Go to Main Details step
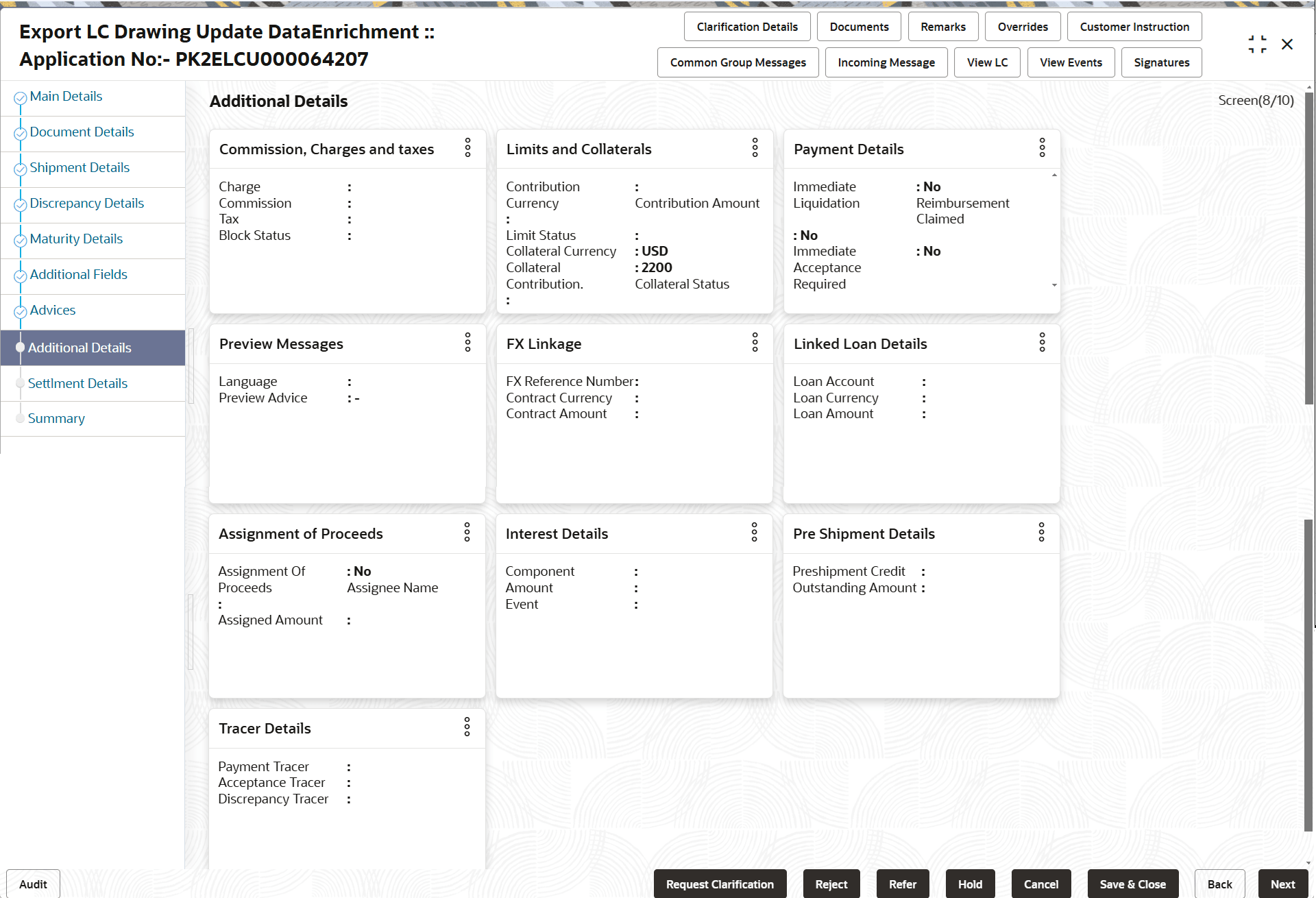Viewport: 1316px width, 898px height. 66,97
